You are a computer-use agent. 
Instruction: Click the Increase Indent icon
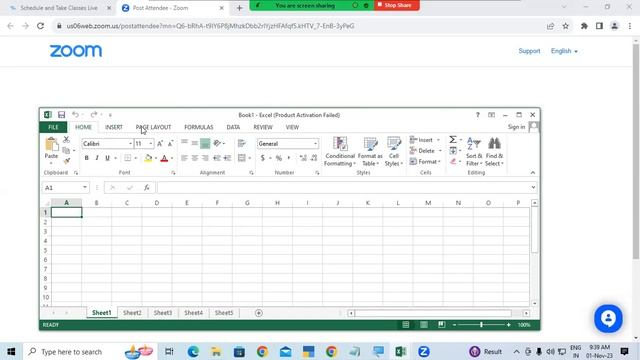[x=227, y=158]
